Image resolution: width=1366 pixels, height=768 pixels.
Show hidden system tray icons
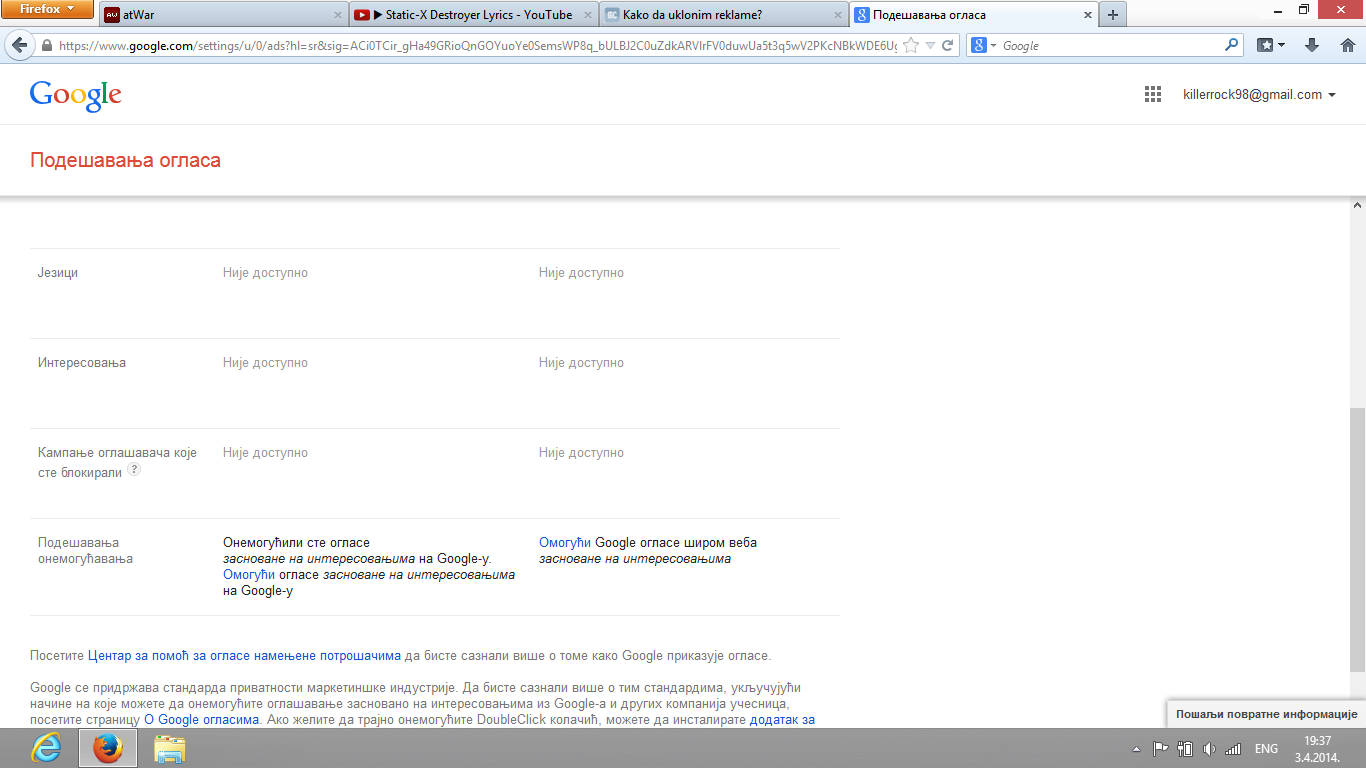(1136, 749)
